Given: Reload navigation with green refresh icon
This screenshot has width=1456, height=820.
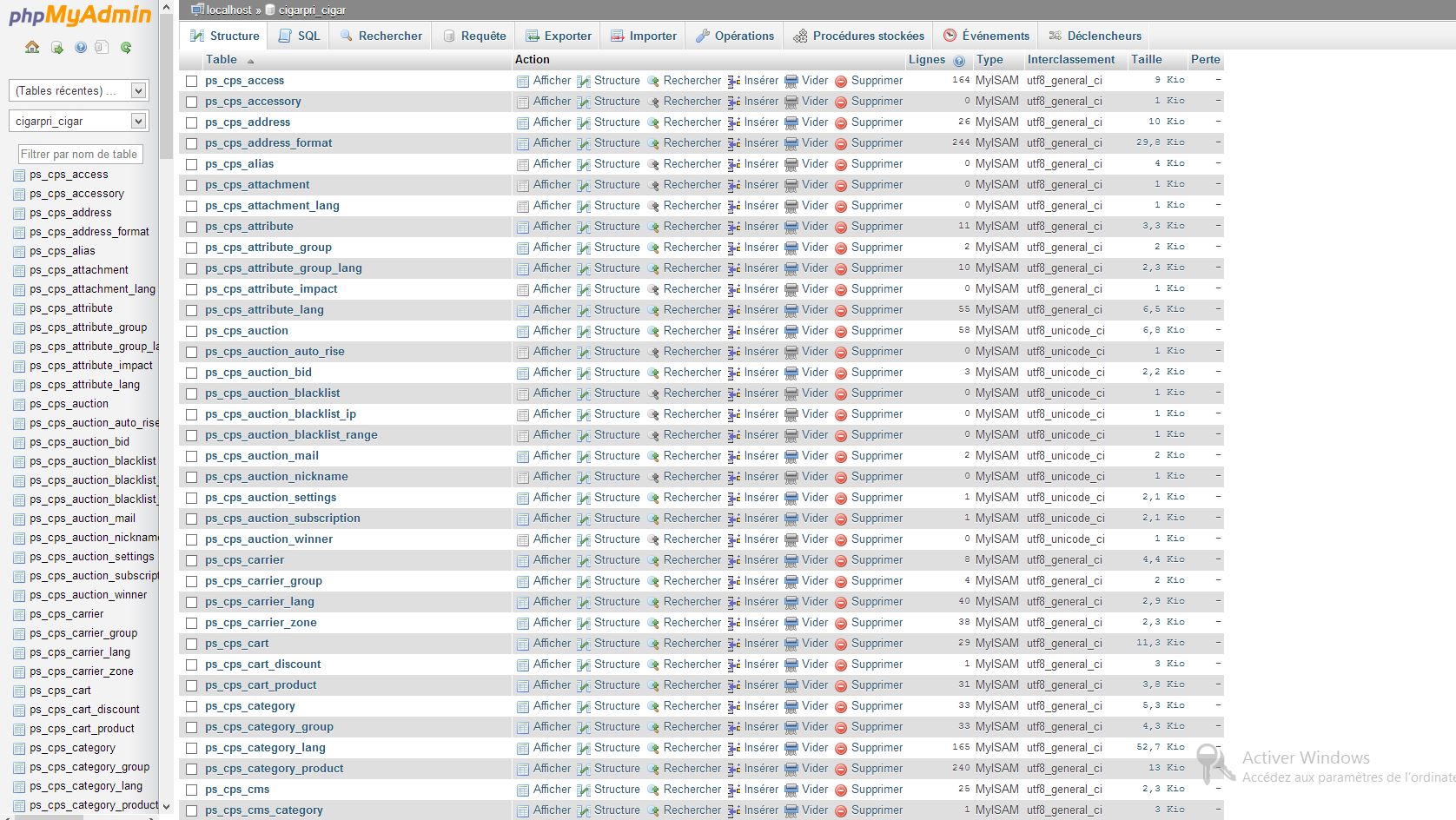Looking at the screenshot, I should tap(126, 48).
